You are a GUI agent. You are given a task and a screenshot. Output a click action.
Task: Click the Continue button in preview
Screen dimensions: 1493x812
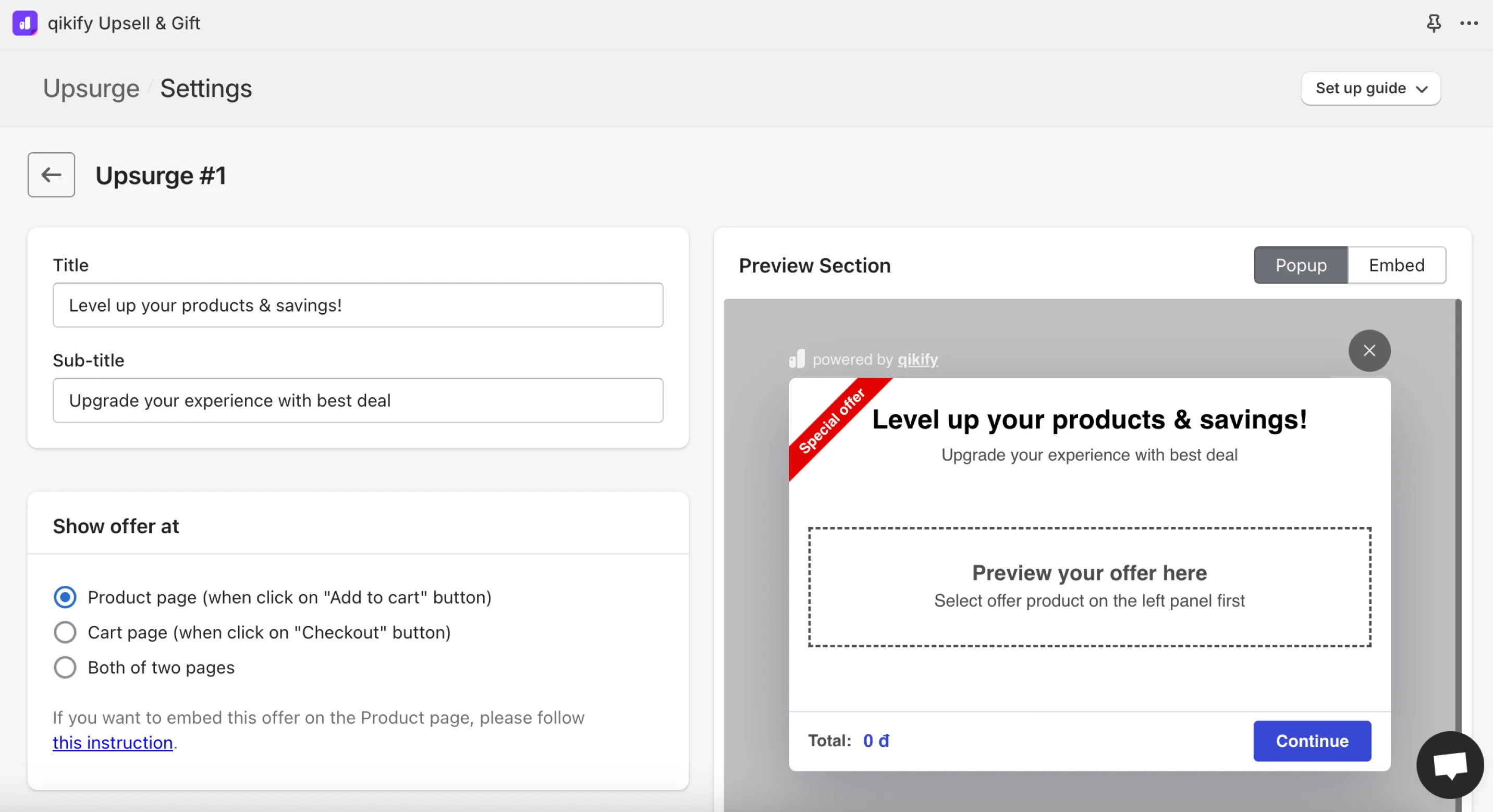(x=1312, y=741)
